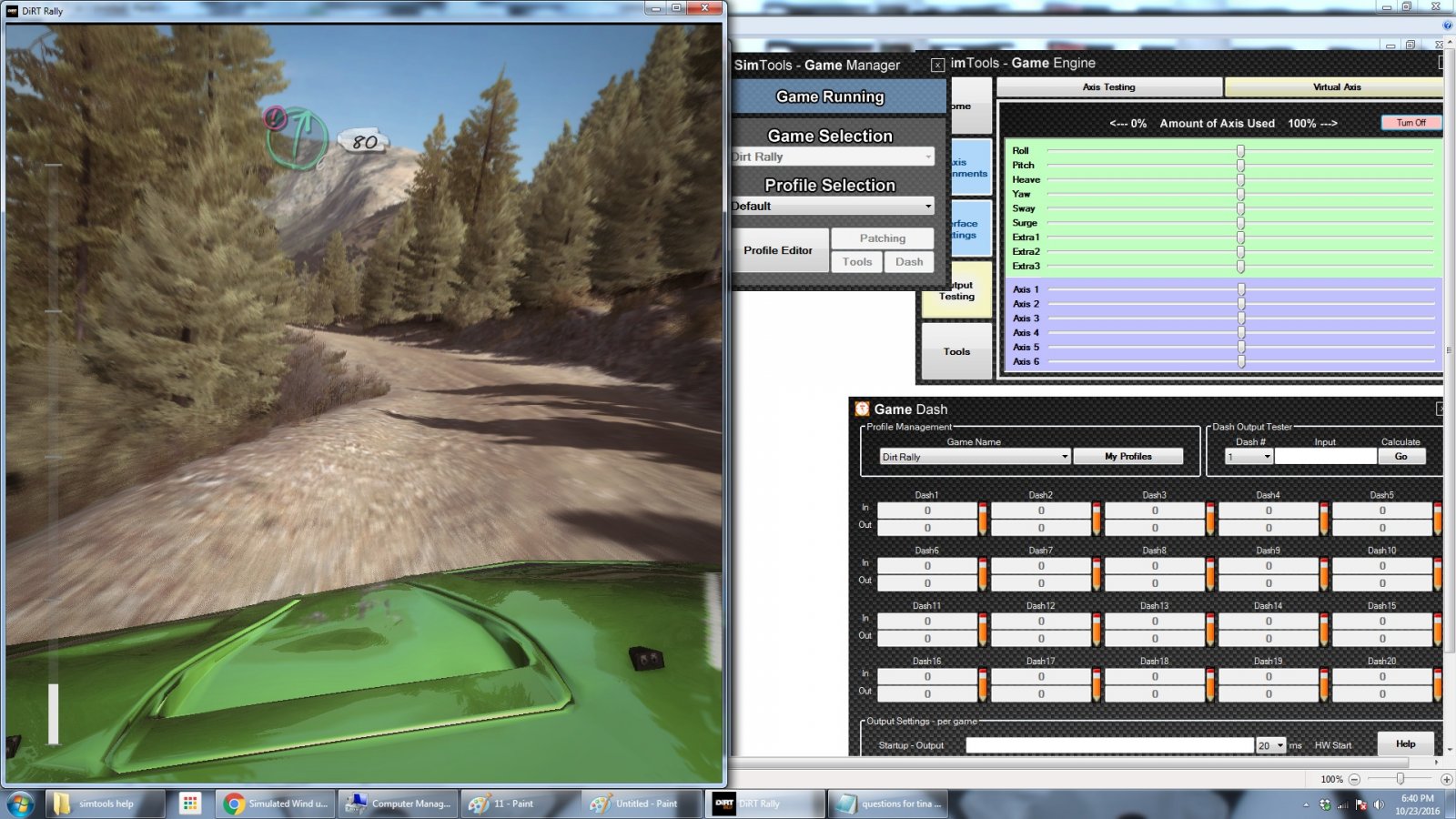
Task: Open questions for tina taskbar document
Action: [888, 804]
